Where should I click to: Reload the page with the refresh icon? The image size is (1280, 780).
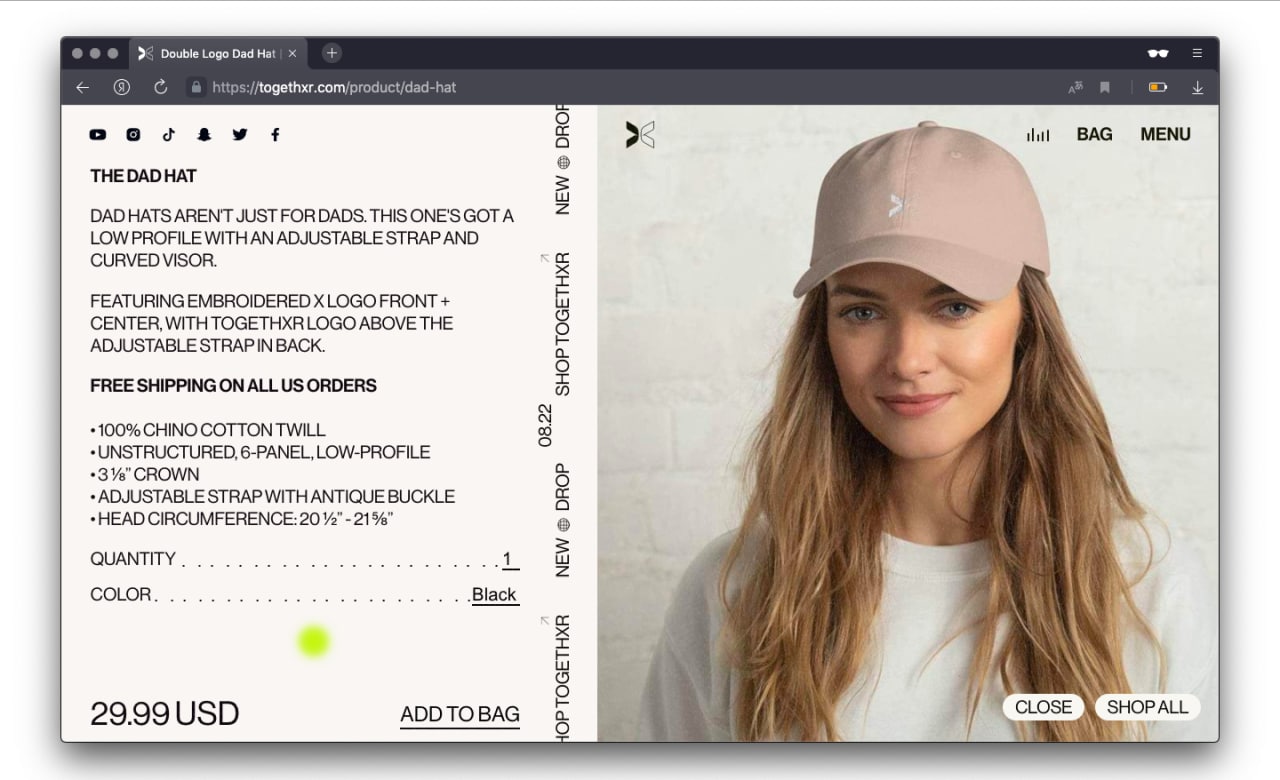click(x=160, y=87)
